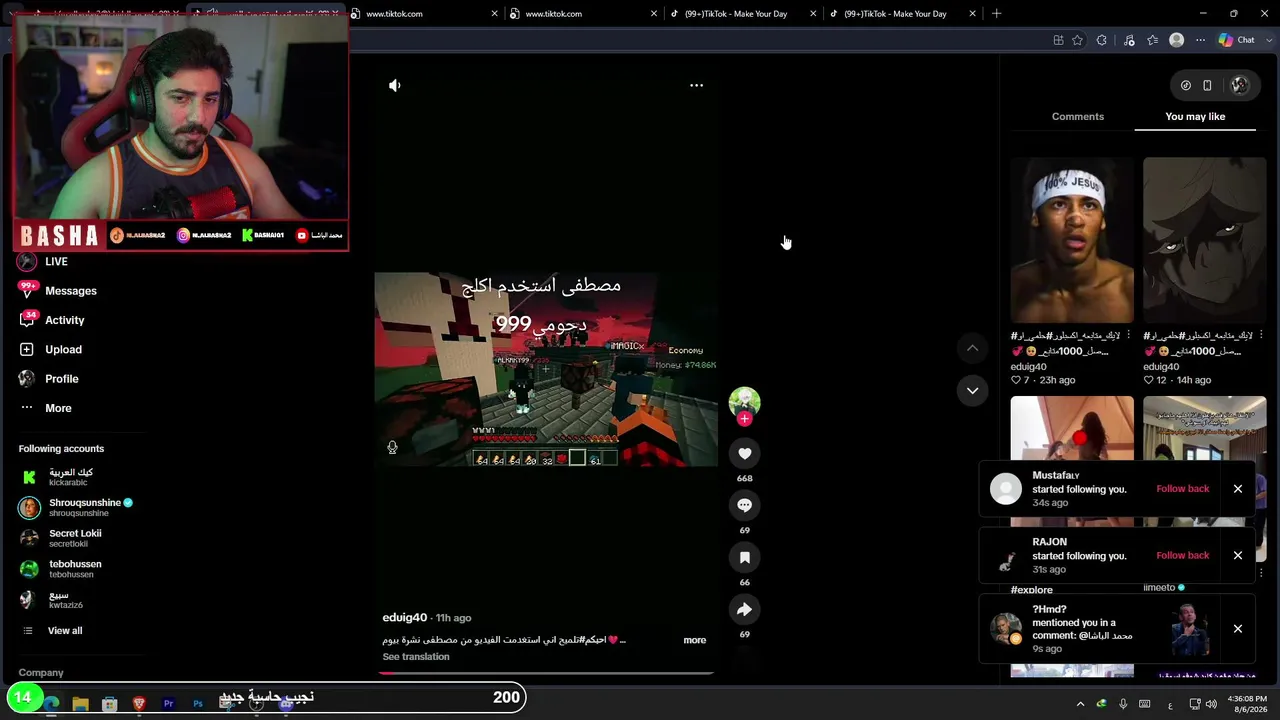Switch to the Comments tab
Image resolution: width=1280 pixels, height=720 pixels.
pos(1077,116)
